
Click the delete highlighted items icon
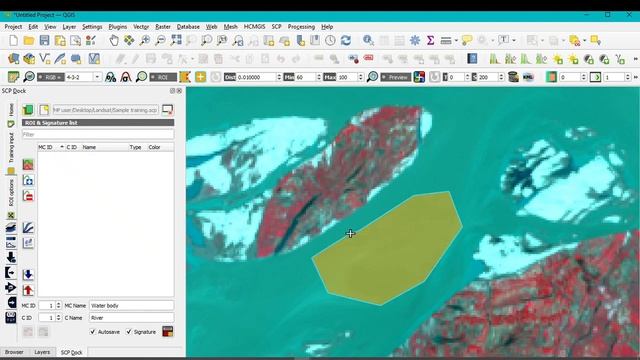coord(28,196)
